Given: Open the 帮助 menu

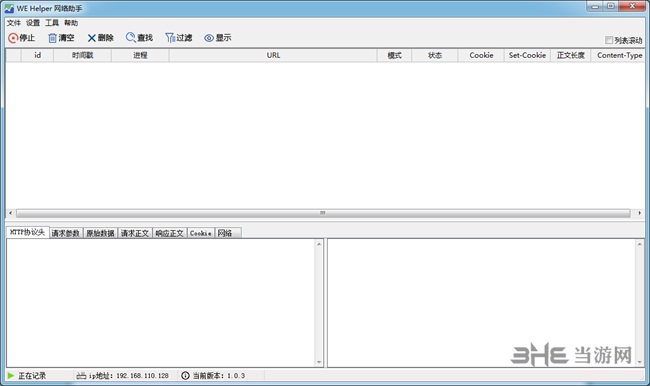Looking at the screenshot, I should (x=71, y=23).
